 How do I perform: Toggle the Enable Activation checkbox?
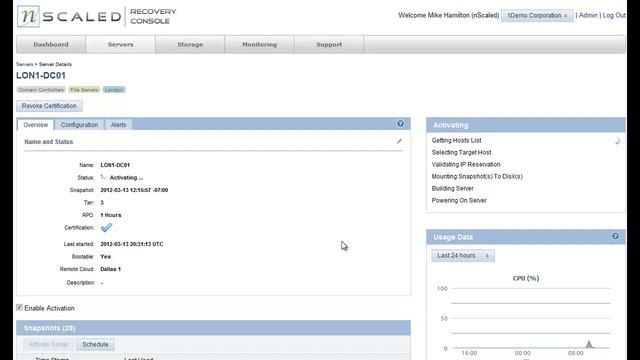(19, 307)
